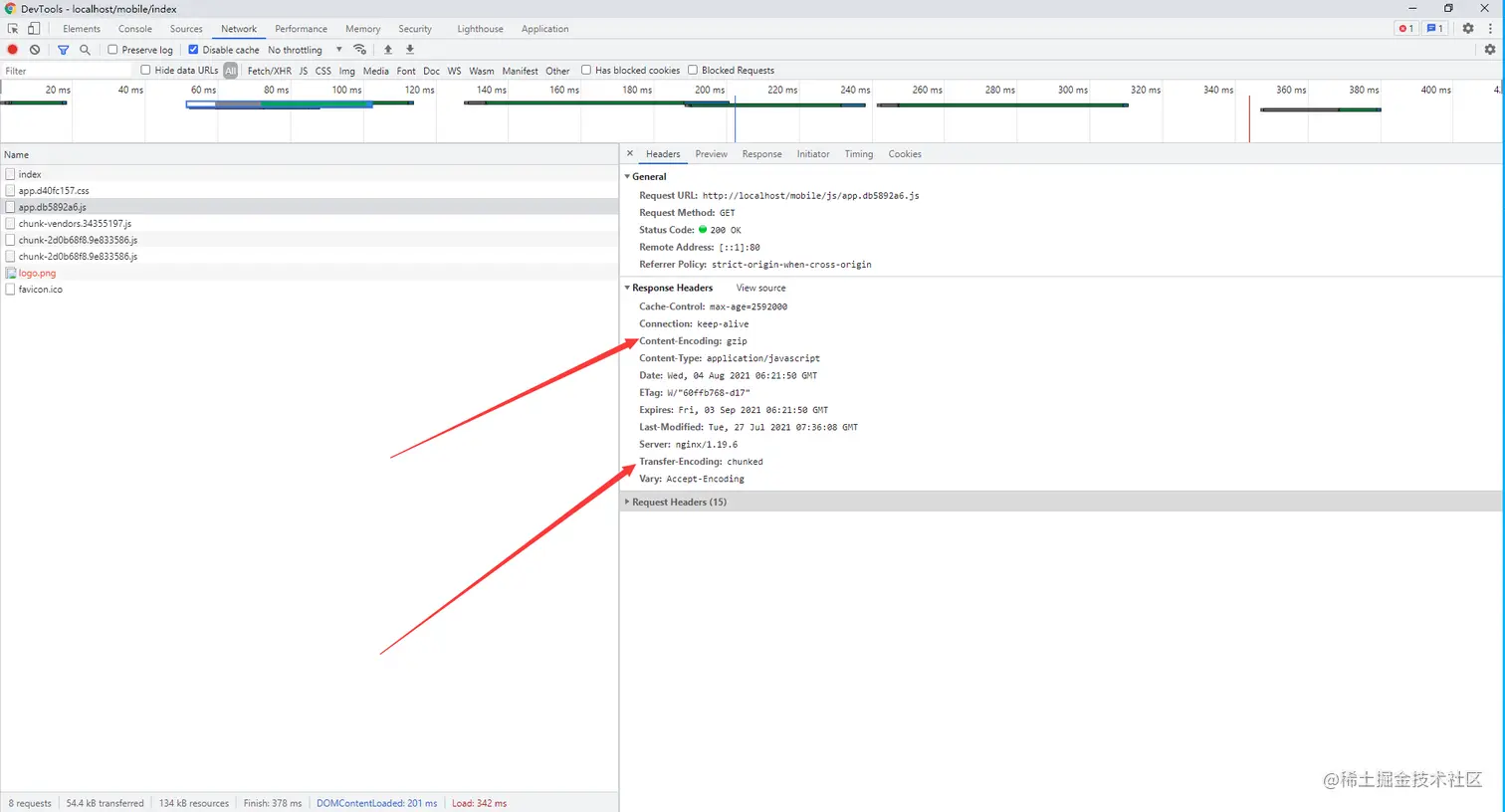Toggle device toolbar icon
This screenshot has height=812, width=1505.
33,29
